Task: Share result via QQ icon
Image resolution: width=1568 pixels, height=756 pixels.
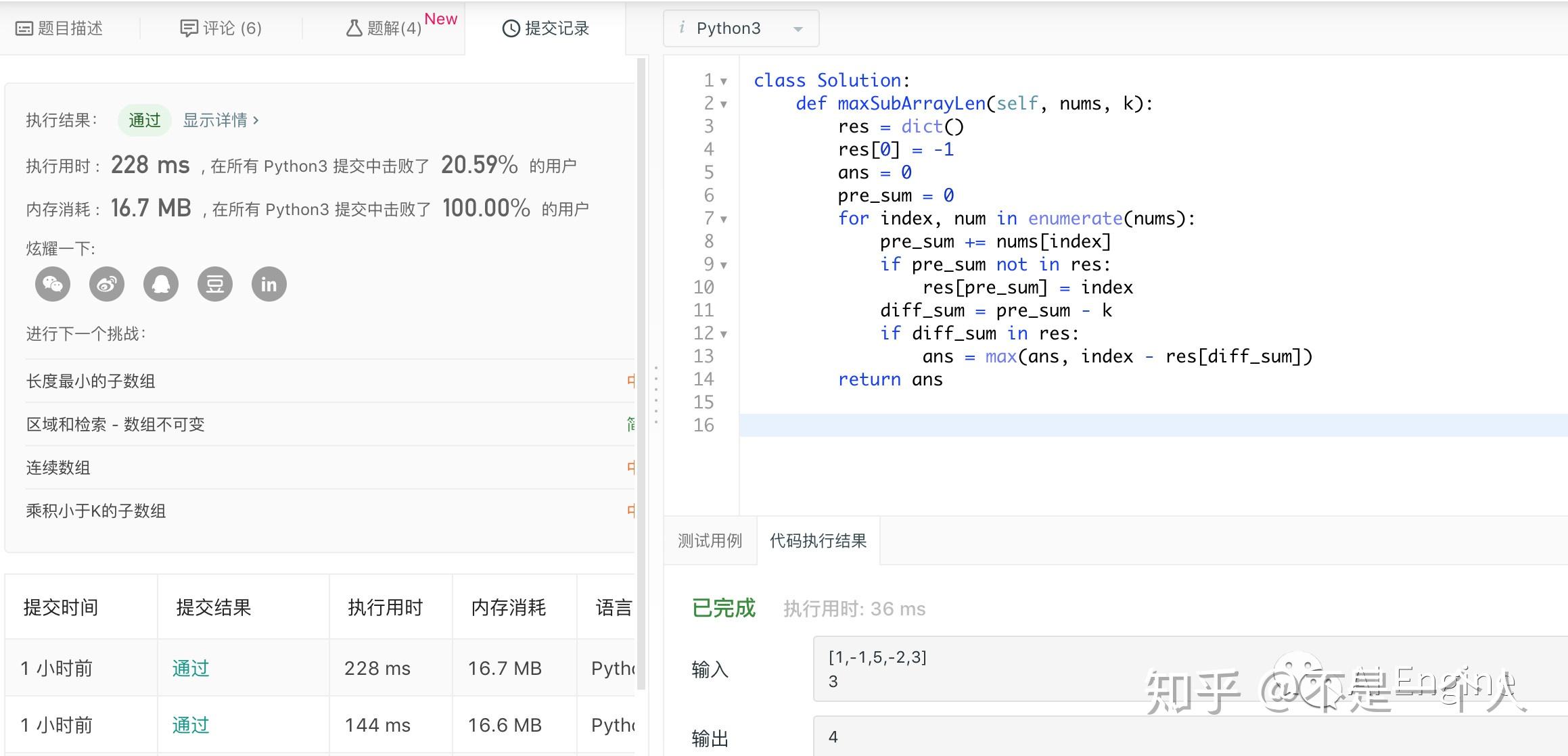Action: pos(161,284)
